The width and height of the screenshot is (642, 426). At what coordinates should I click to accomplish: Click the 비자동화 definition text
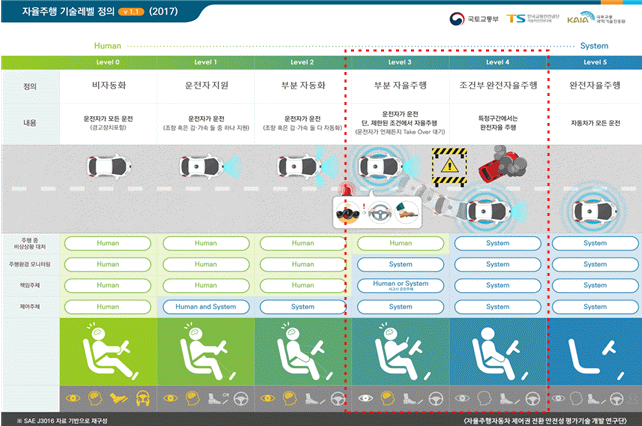[x=109, y=85]
